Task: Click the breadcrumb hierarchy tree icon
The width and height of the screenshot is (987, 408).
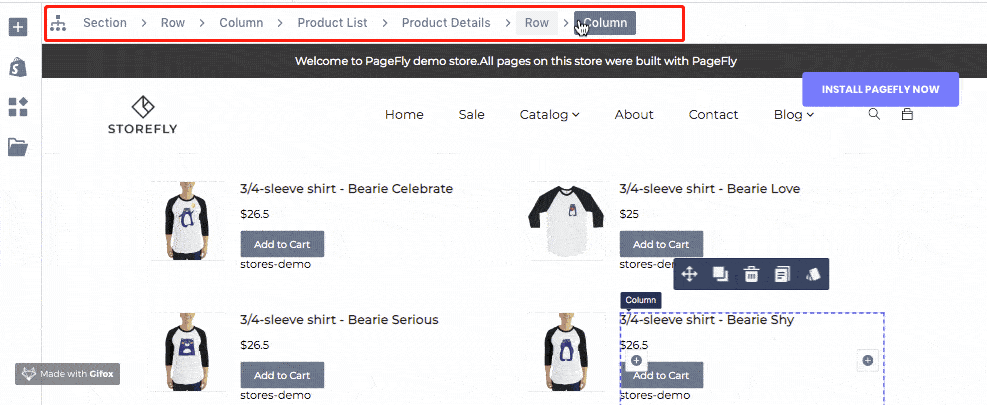Action: click(x=58, y=23)
